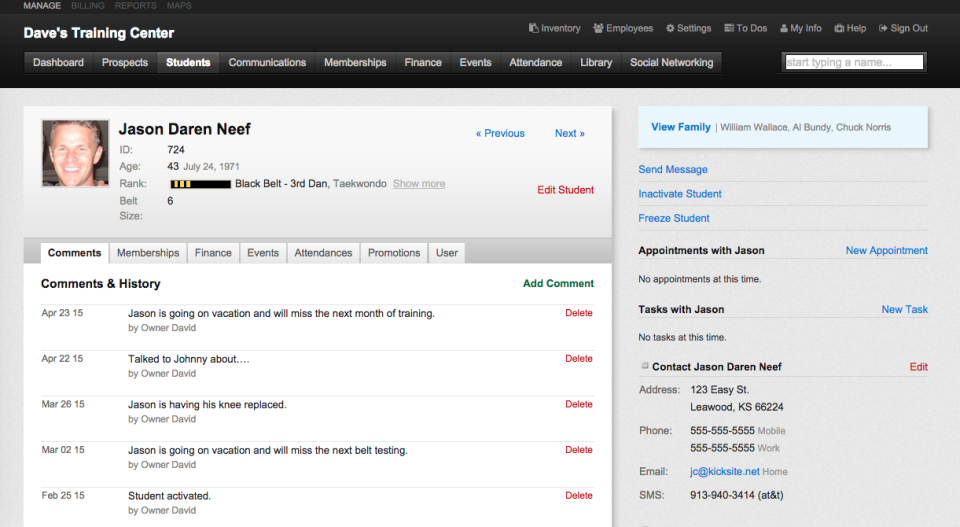Select the Students nav item
This screenshot has width=960, height=527.
coord(188,62)
